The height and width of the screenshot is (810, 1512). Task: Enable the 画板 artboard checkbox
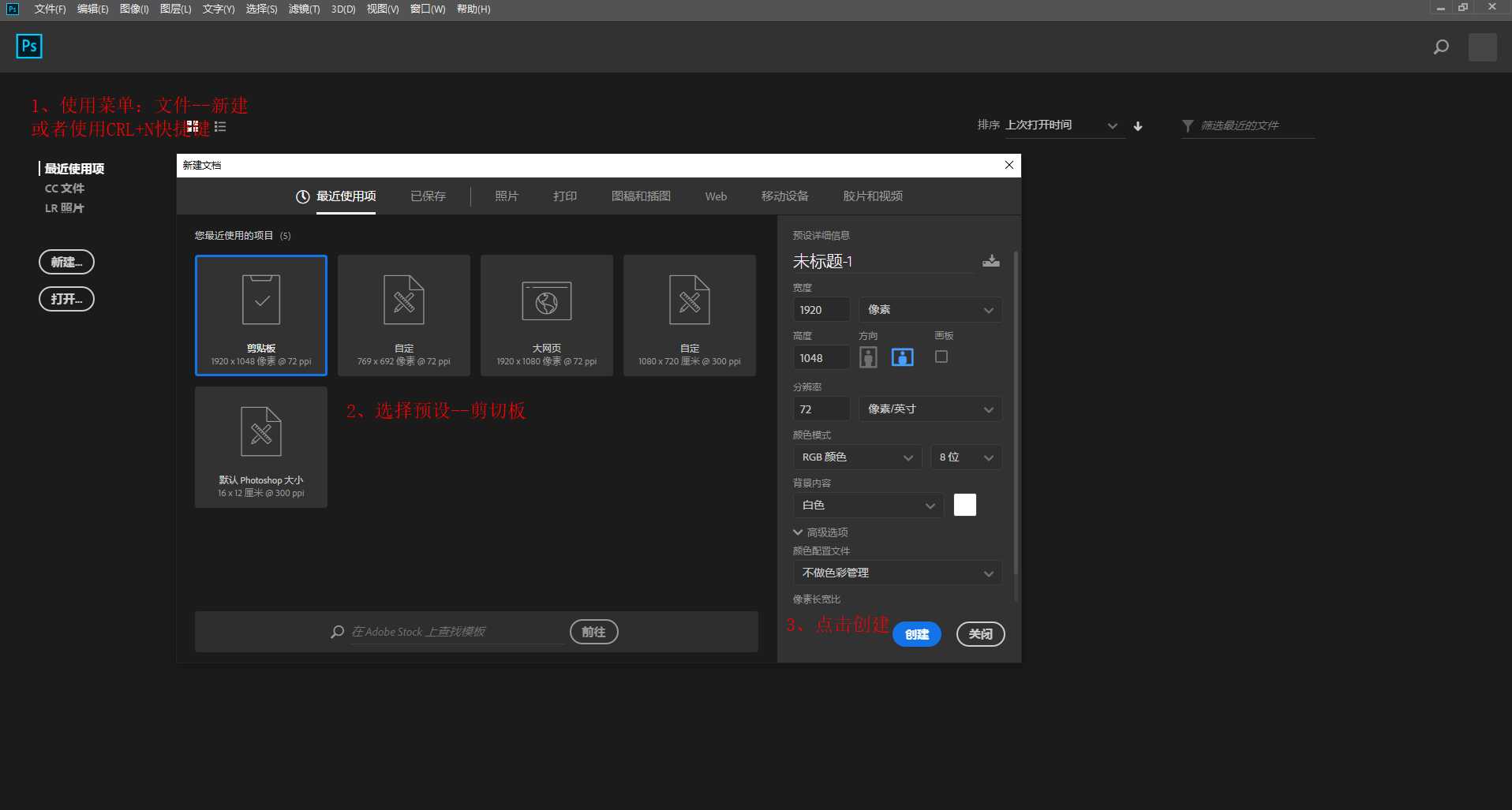(941, 356)
